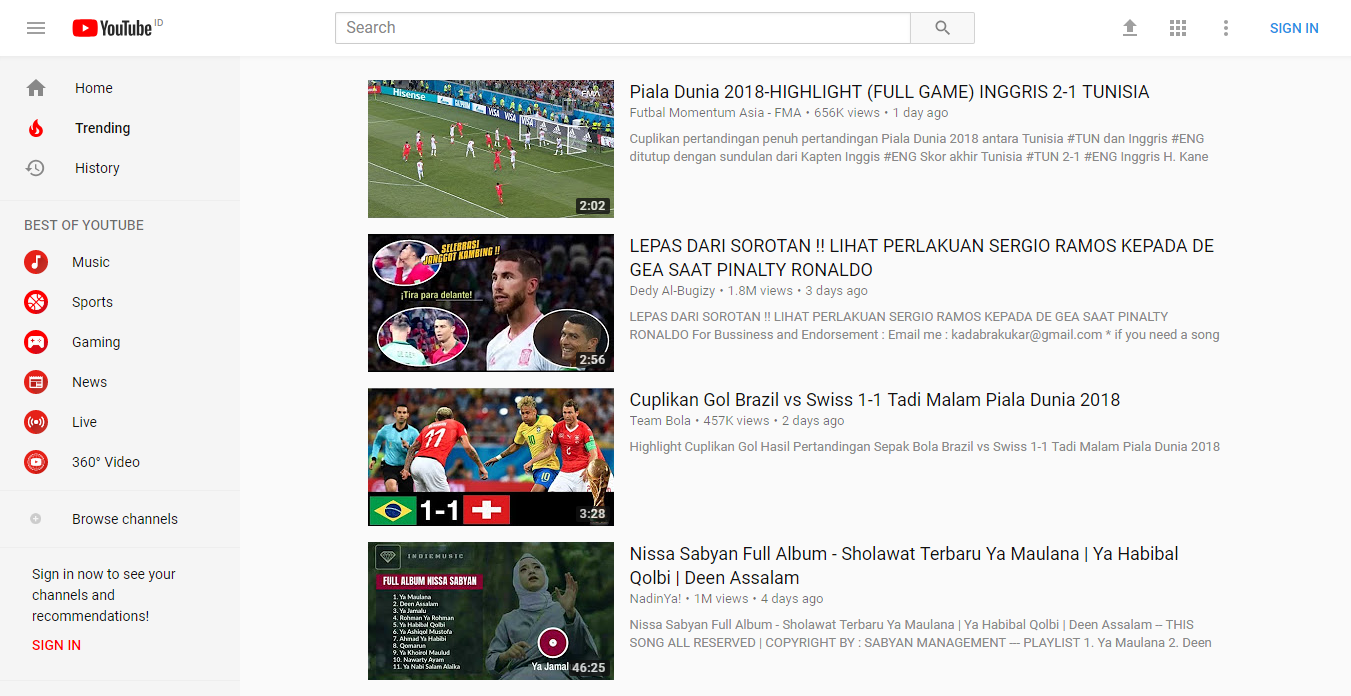
Task: Click the upload video icon
Action: [1130, 28]
